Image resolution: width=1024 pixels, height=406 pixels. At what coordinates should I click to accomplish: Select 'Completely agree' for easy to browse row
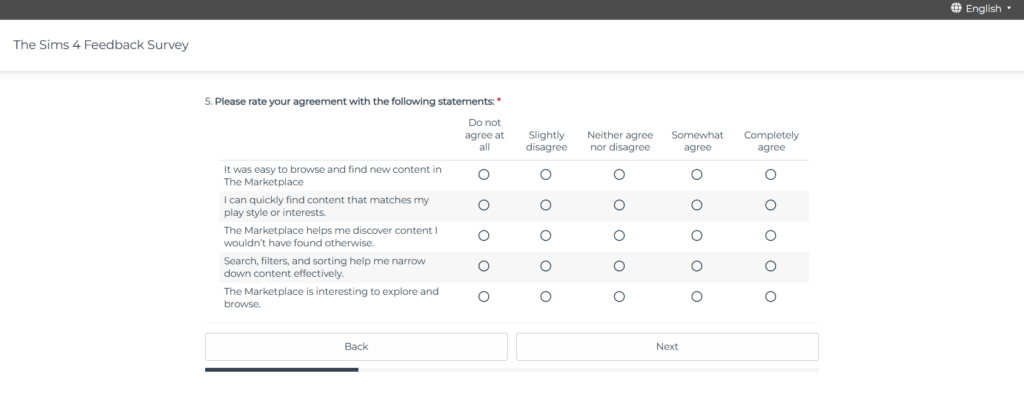point(771,175)
